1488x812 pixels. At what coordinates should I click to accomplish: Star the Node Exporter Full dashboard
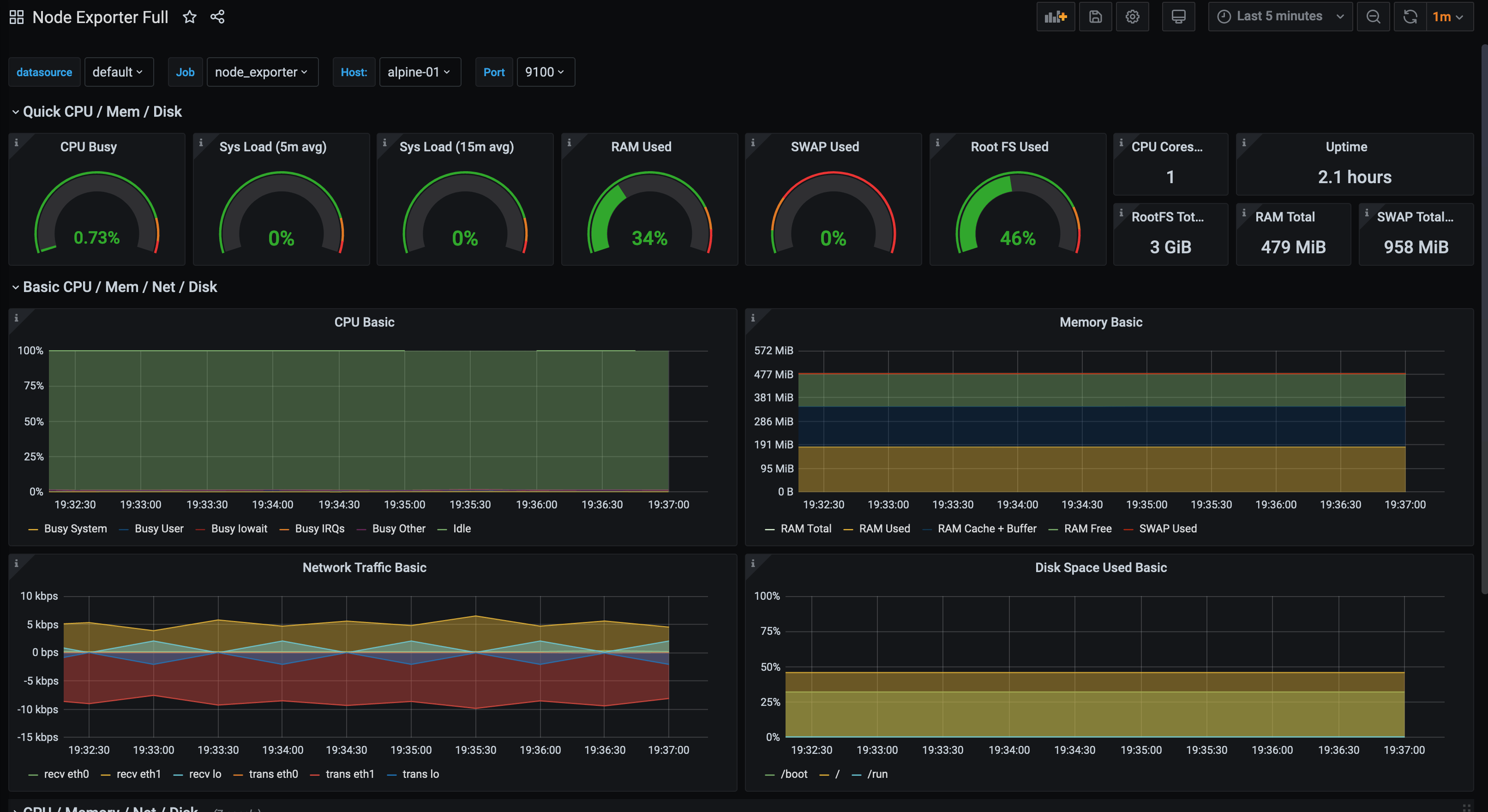tap(190, 16)
